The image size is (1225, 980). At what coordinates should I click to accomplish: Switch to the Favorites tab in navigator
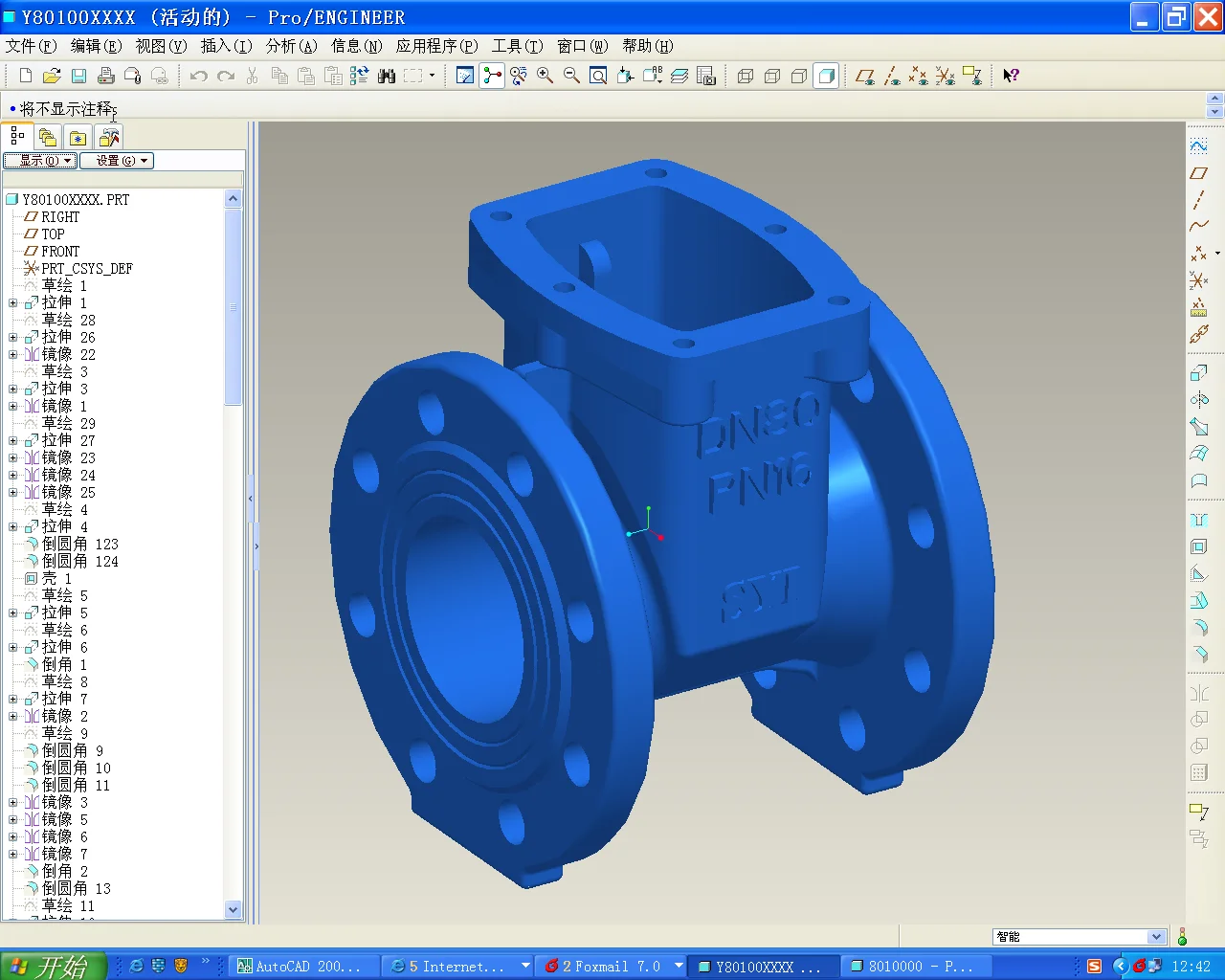78,138
